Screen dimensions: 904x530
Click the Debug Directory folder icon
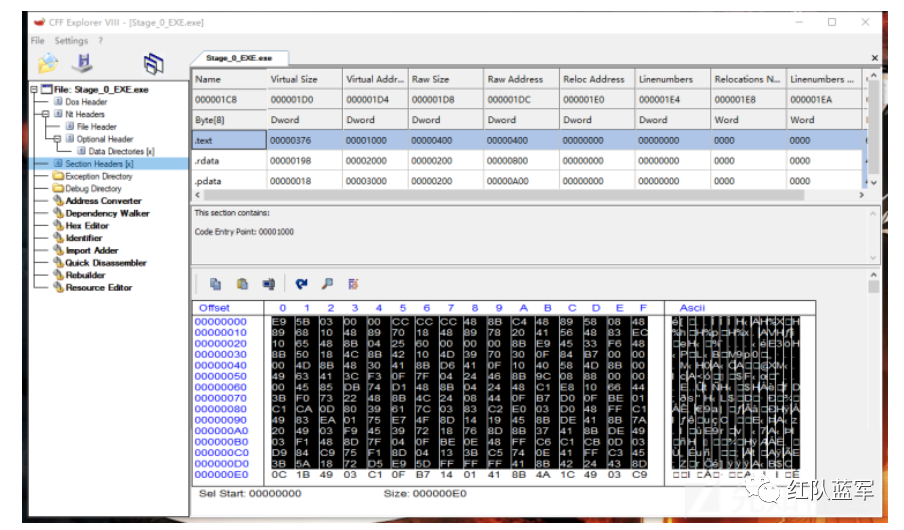click(58, 188)
